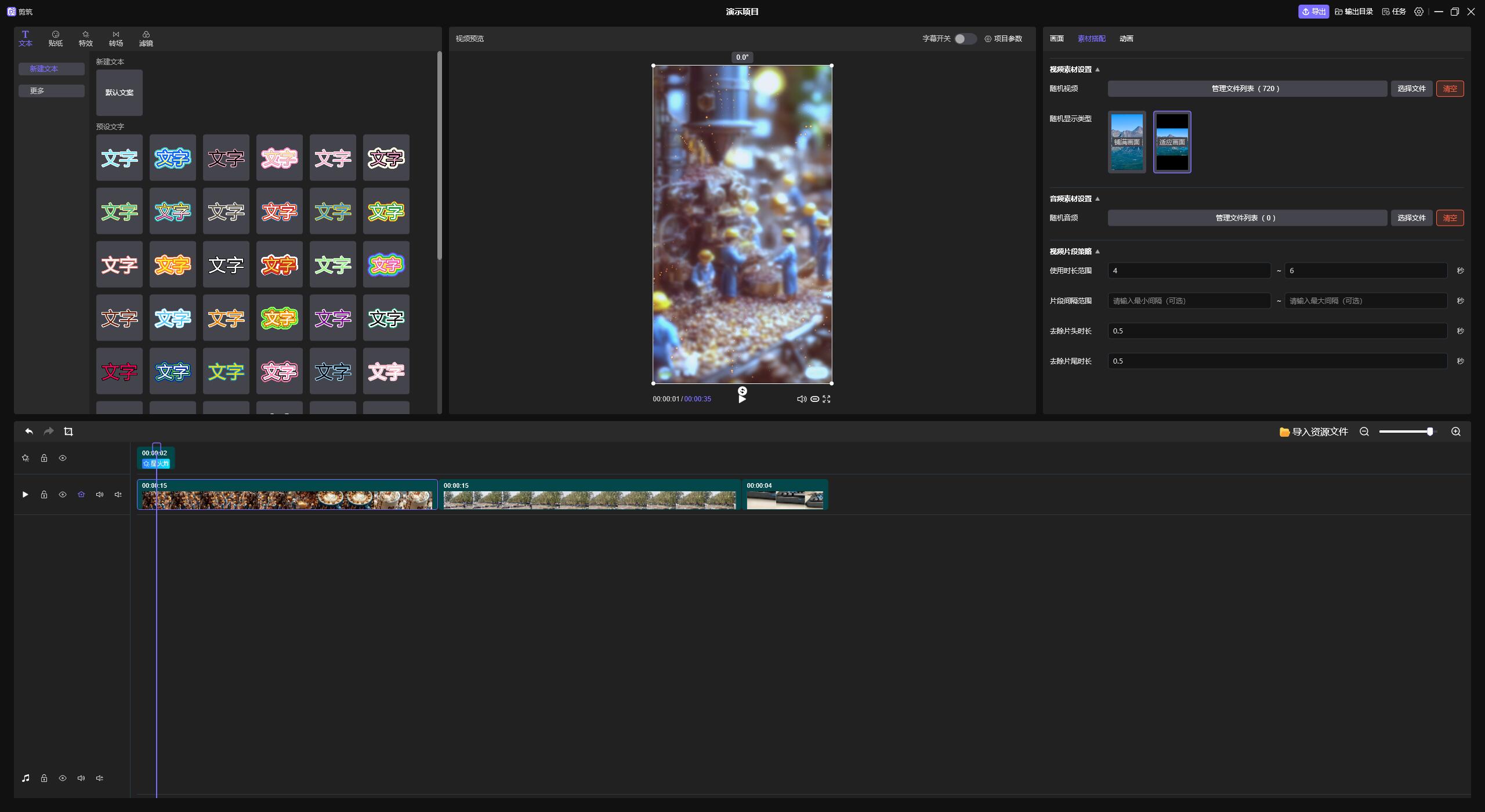Click the 导出 export button
The image size is (1485, 812).
tap(1313, 12)
